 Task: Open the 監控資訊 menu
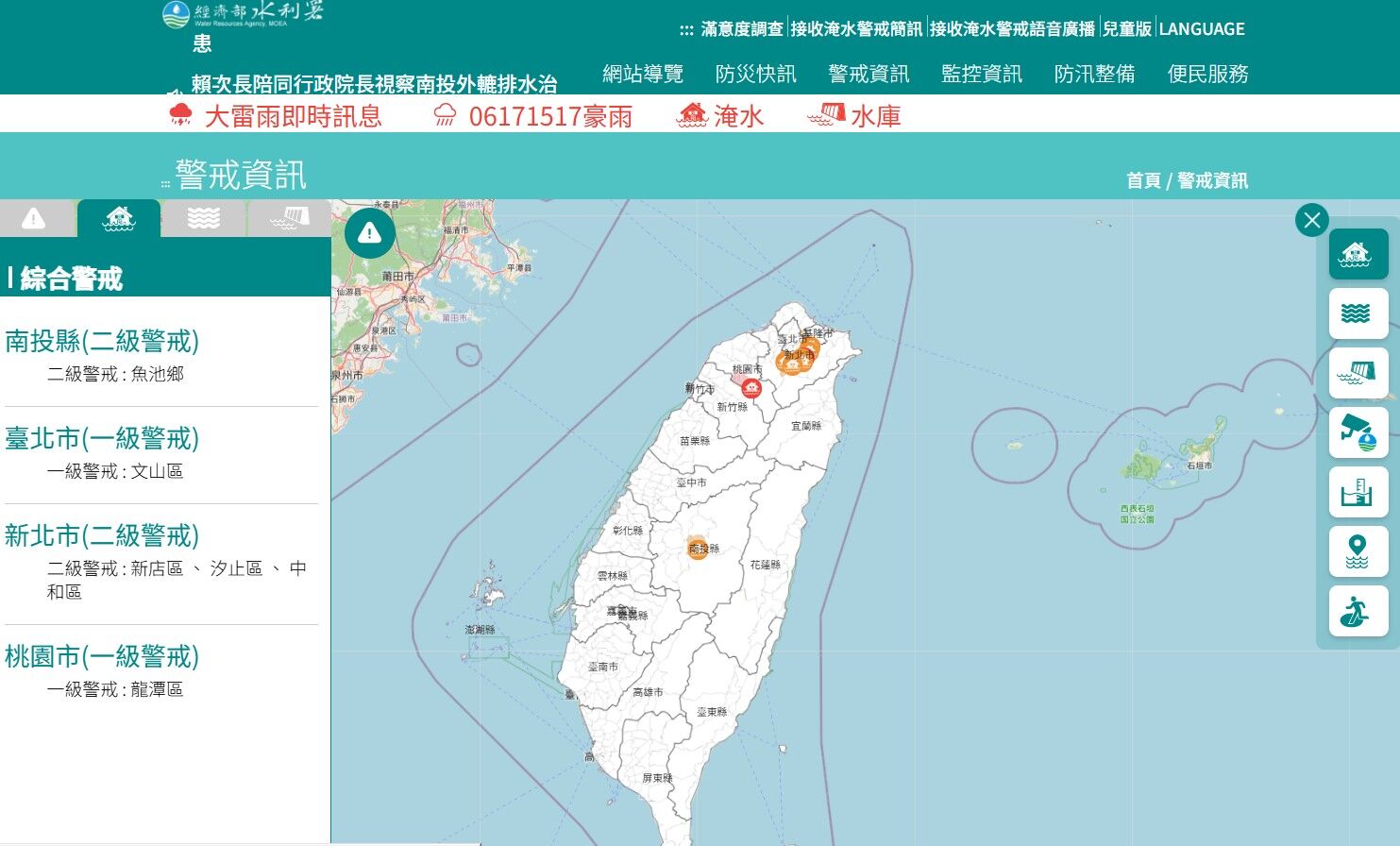point(982,74)
